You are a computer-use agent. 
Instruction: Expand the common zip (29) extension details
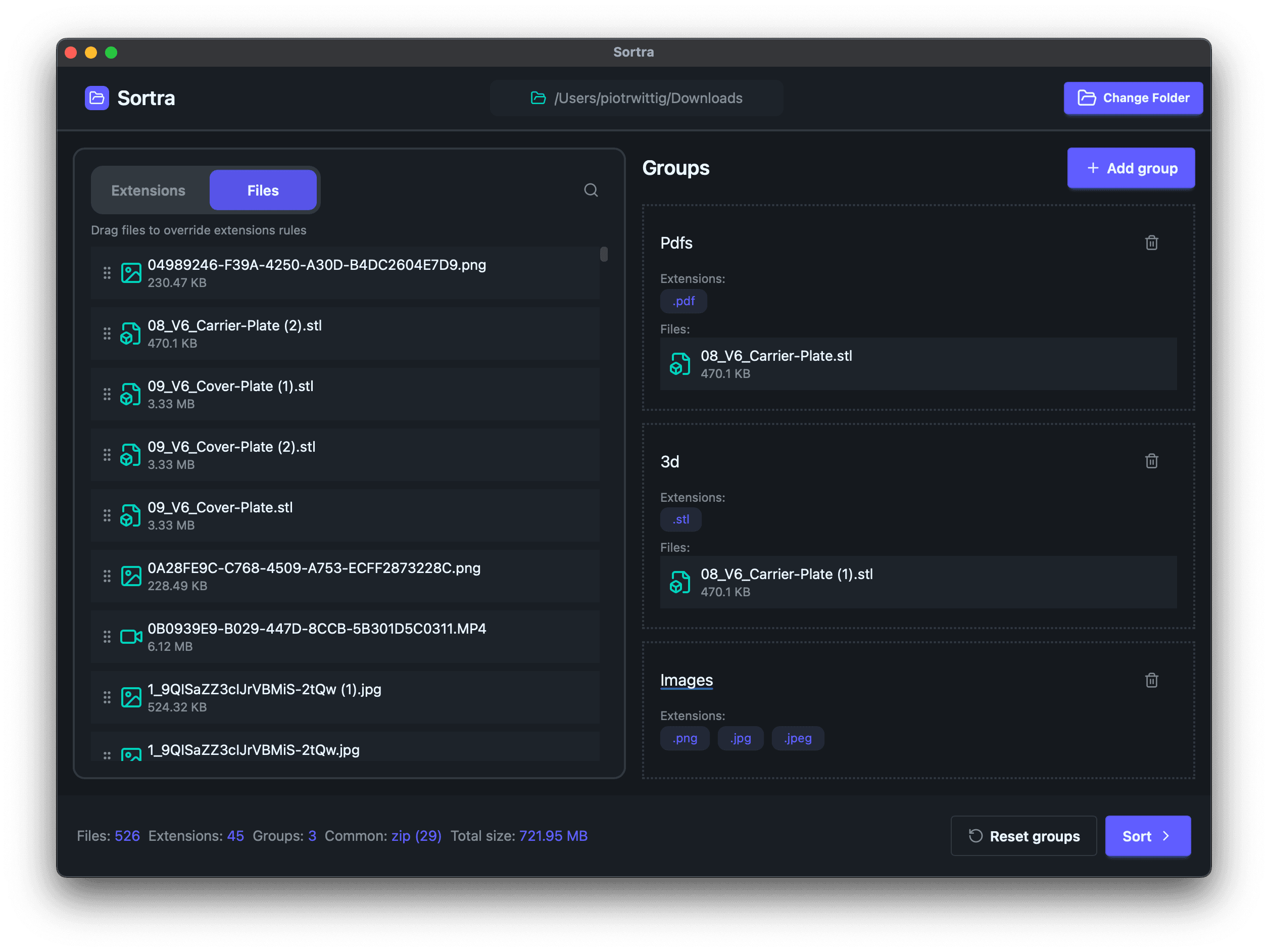point(417,836)
